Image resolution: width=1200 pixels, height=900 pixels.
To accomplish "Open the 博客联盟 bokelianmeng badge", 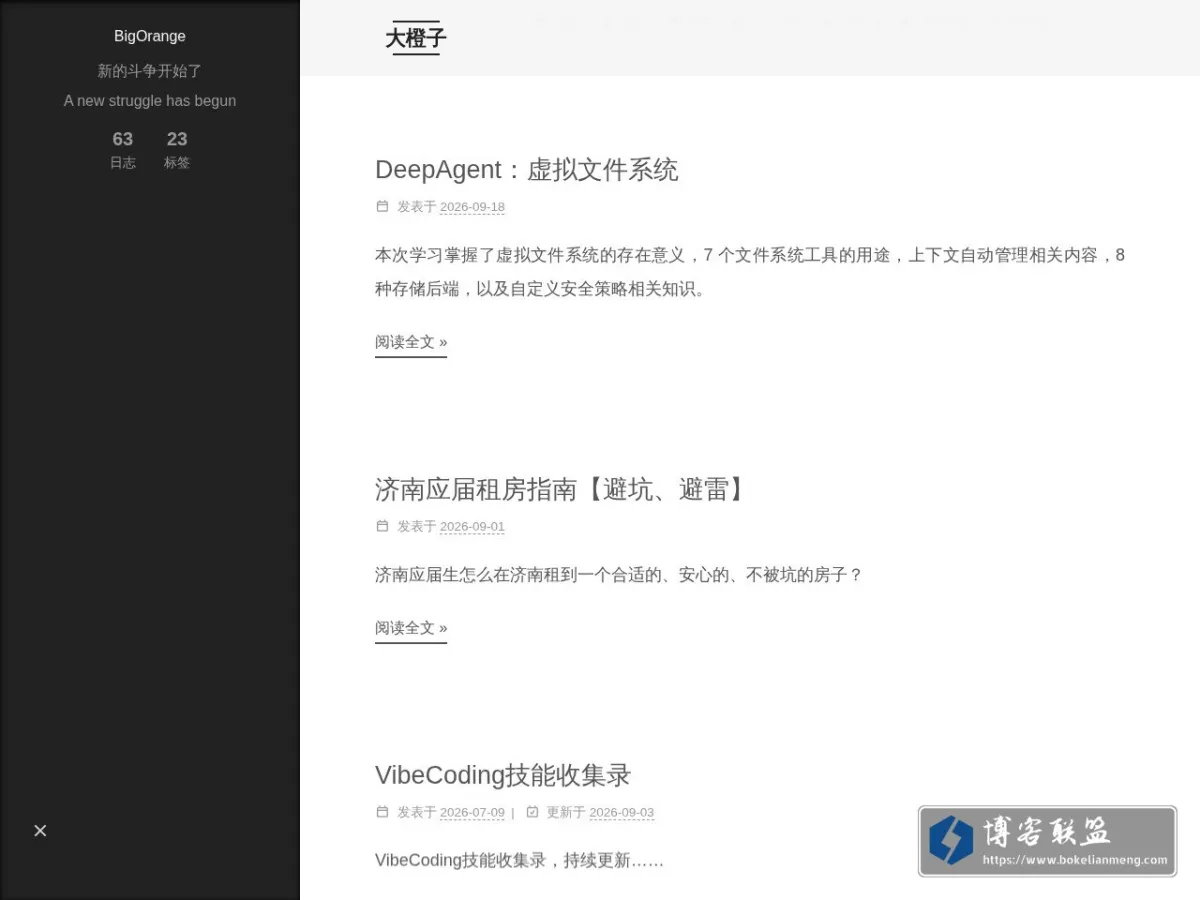I will [1047, 841].
